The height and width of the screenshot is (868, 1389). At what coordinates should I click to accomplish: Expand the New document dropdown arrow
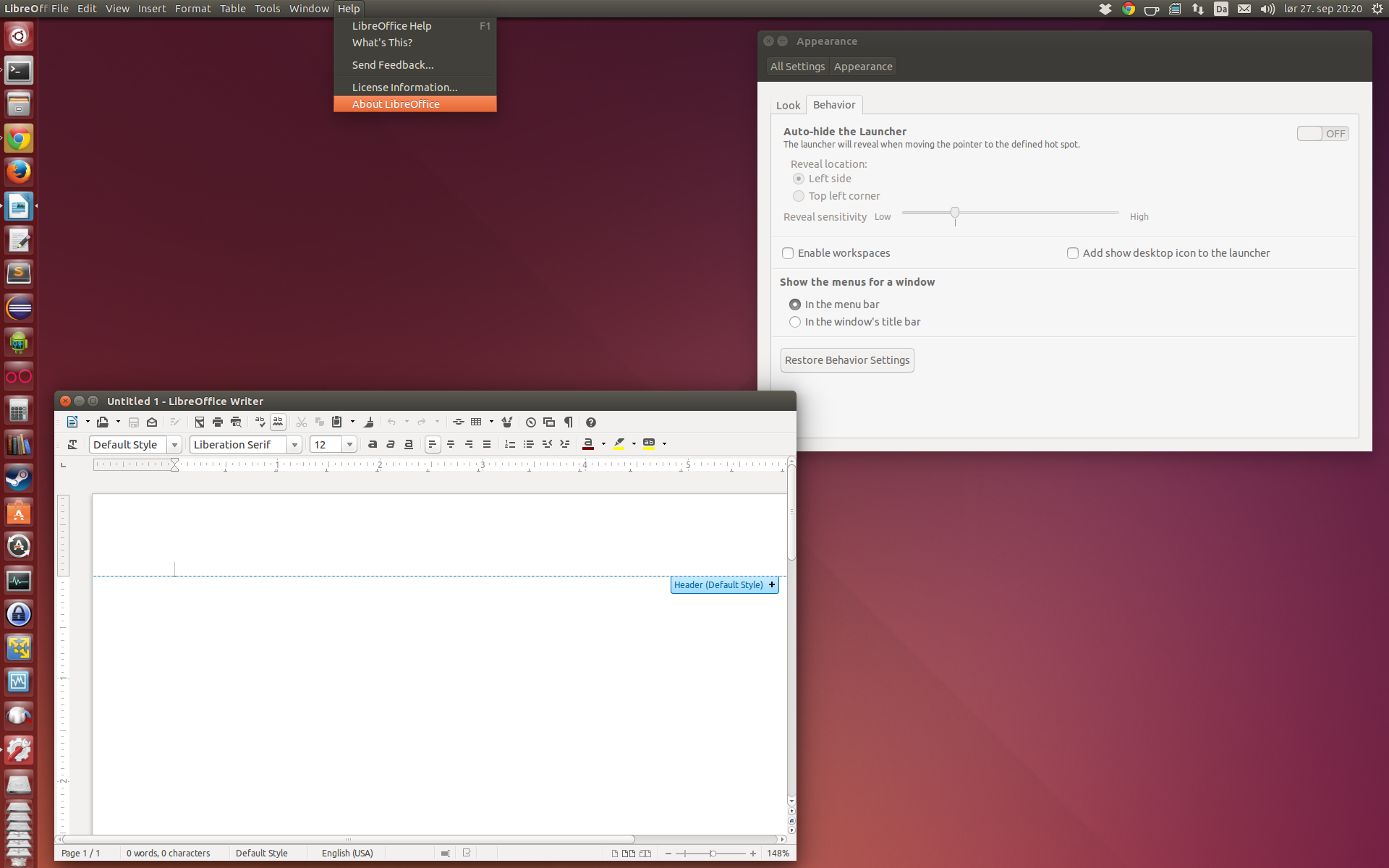(88, 422)
